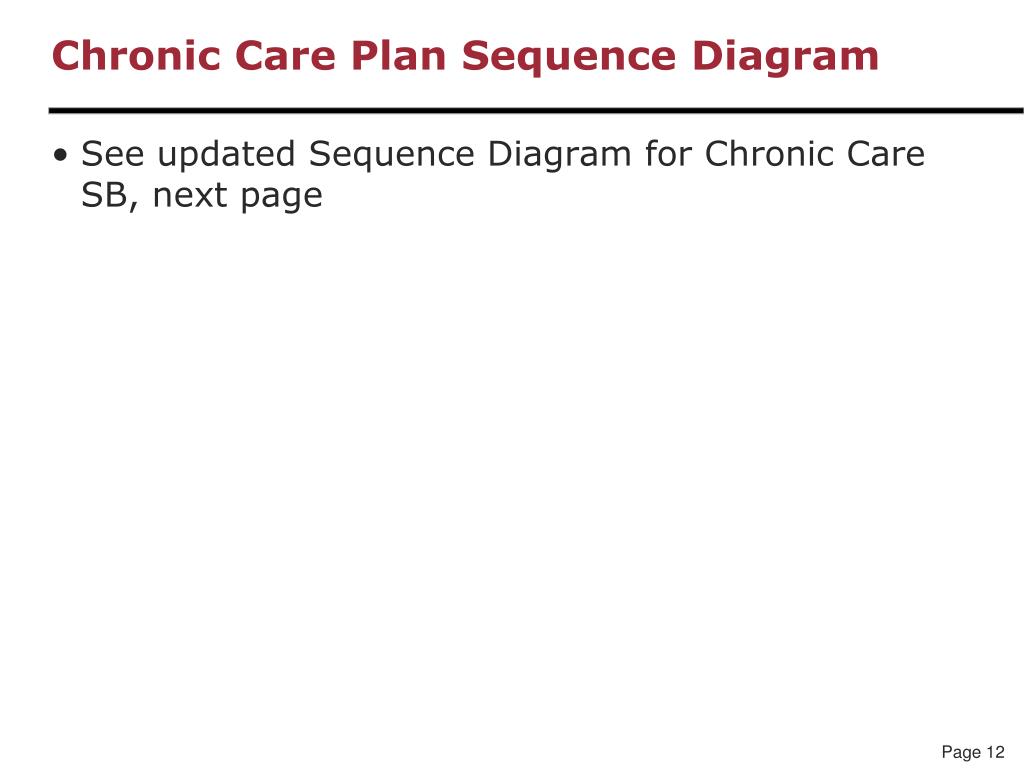Click the slide title 'Chronic Care Plan Sequence Diagram'
The width and height of the screenshot is (1024, 768).
465,56
